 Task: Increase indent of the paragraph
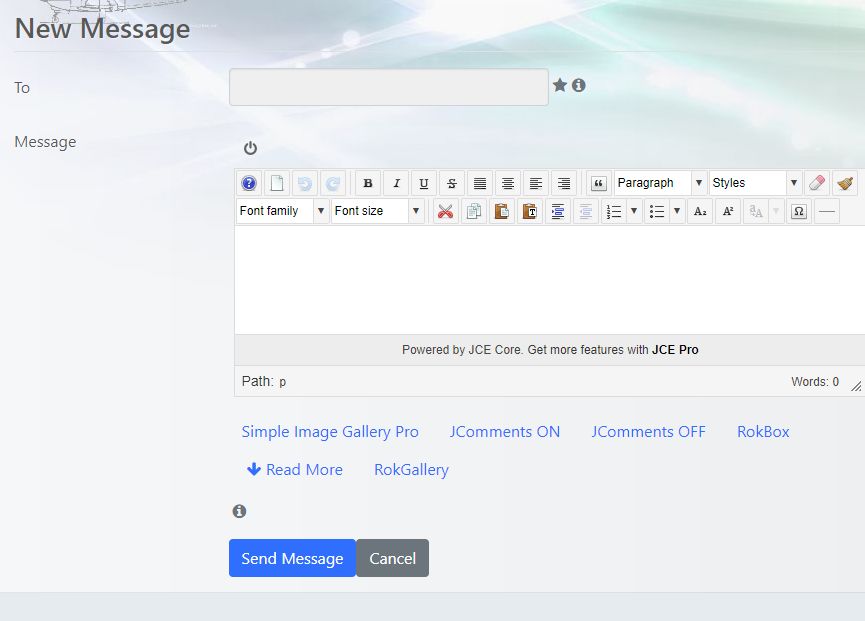coord(558,211)
